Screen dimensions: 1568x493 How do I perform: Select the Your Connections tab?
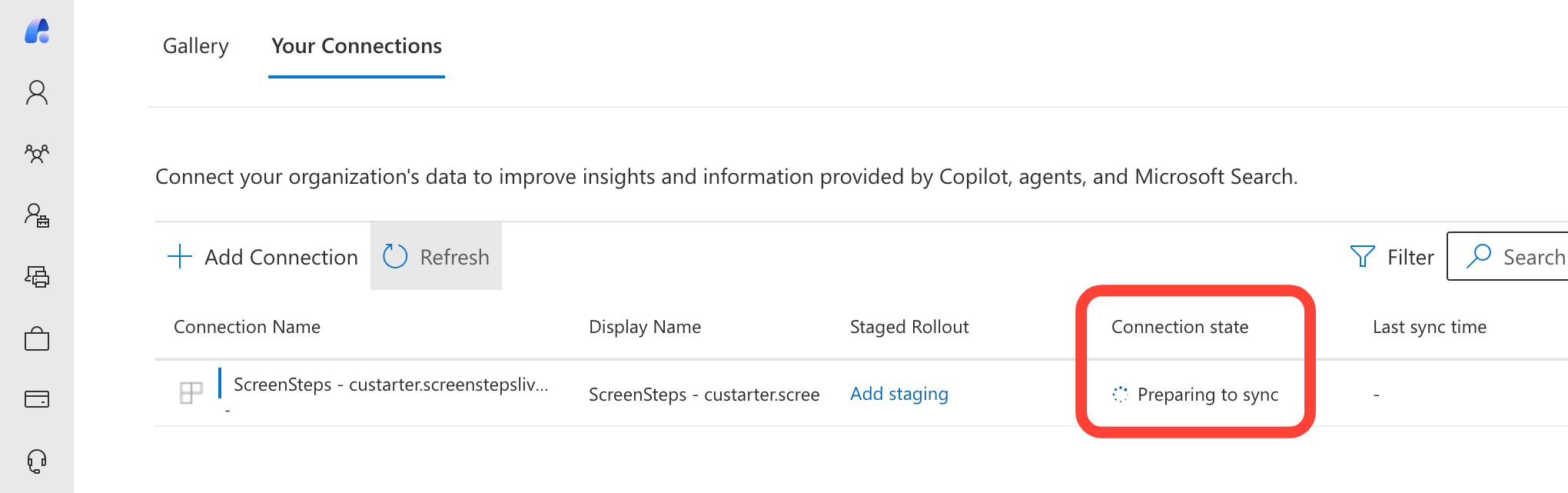(x=357, y=46)
